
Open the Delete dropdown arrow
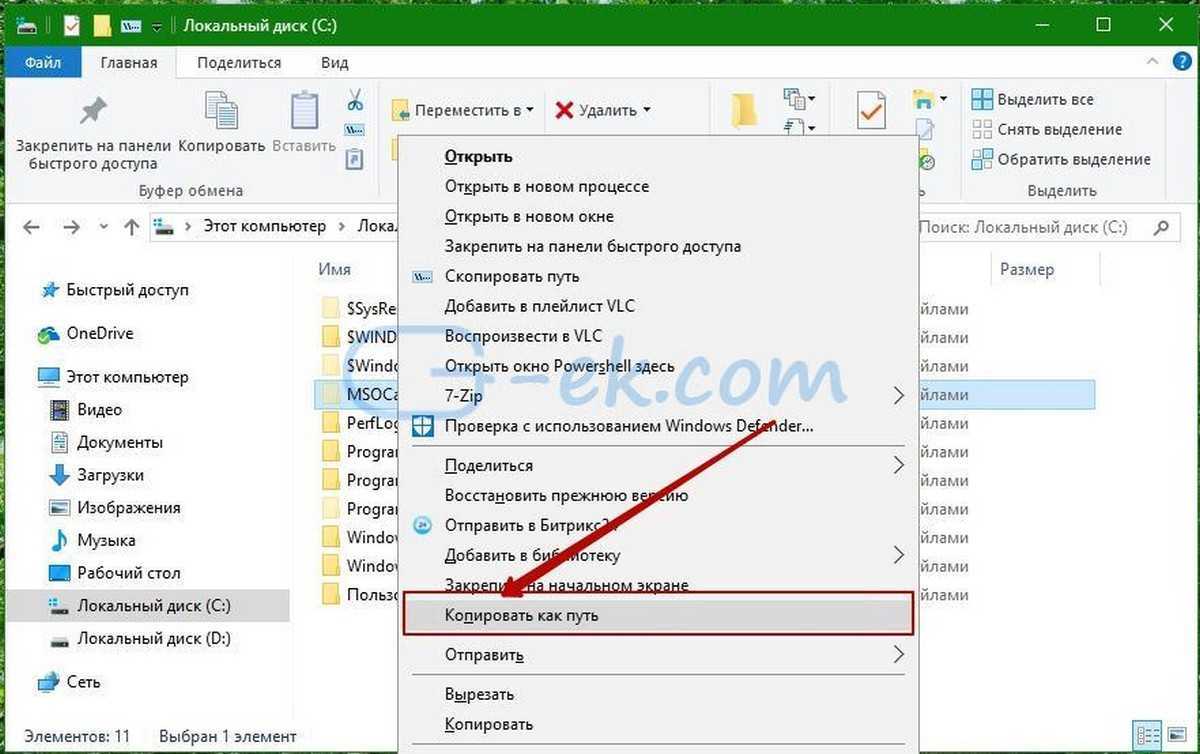pos(647,110)
